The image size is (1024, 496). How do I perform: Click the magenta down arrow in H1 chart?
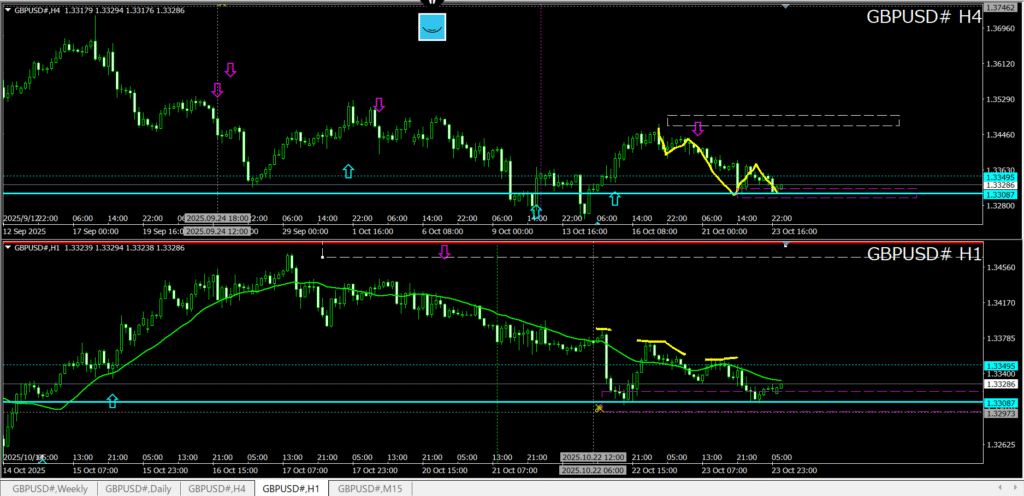[444, 253]
